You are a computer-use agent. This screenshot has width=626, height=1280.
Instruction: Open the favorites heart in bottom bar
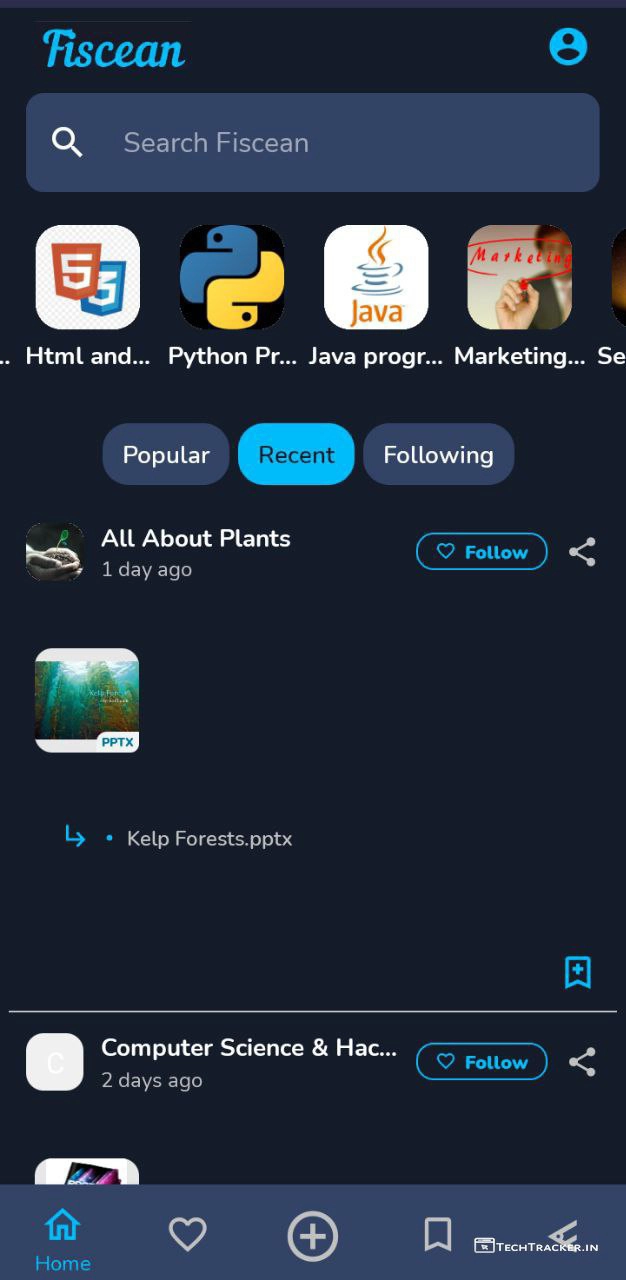(x=187, y=1235)
